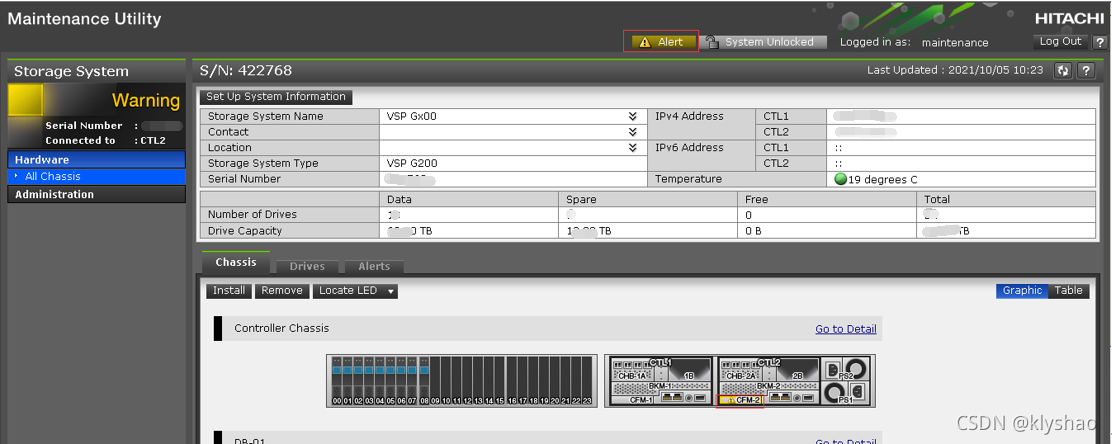Screen dimensions: 1112x444
Task: Refresh the storage system information
Action: pyautogui.click(x=1063, y=70)
